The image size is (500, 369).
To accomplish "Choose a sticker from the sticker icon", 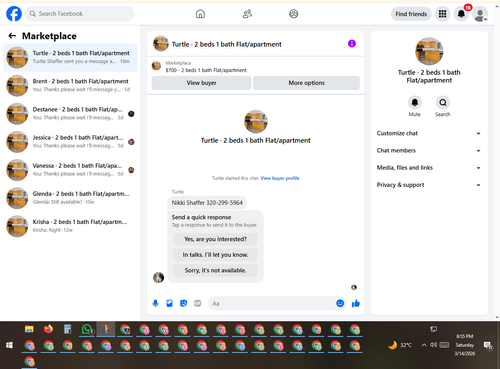I will tap(183, 303).
